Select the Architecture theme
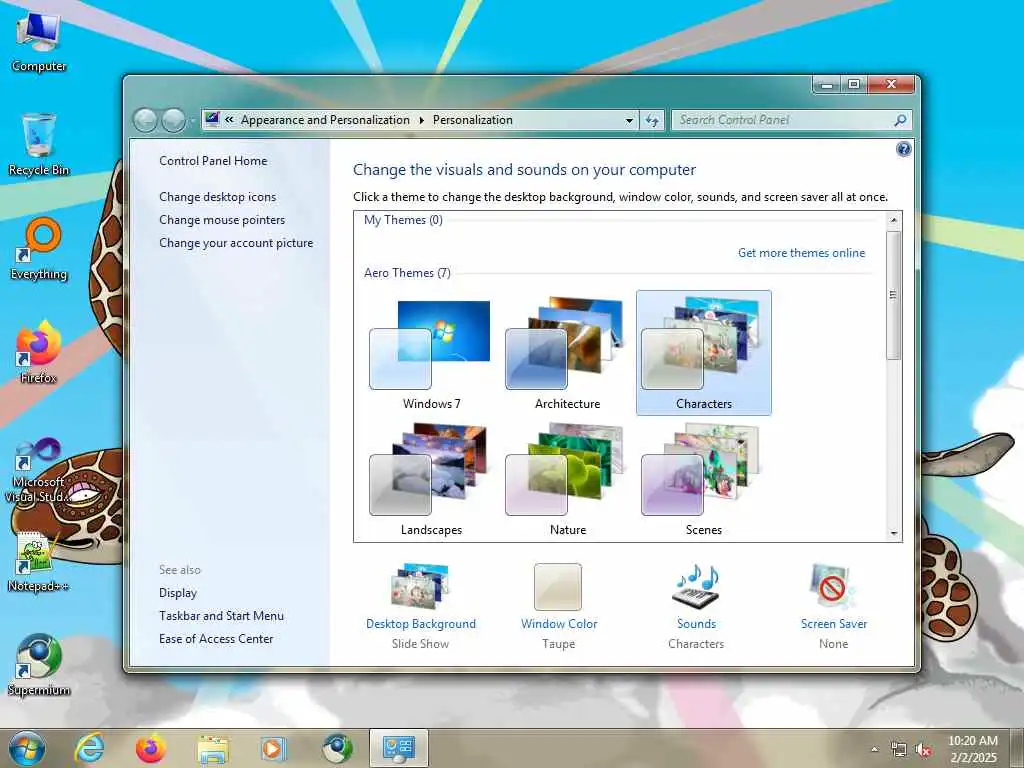Viewport: 1024px width, 768px height. pos(567,353)
